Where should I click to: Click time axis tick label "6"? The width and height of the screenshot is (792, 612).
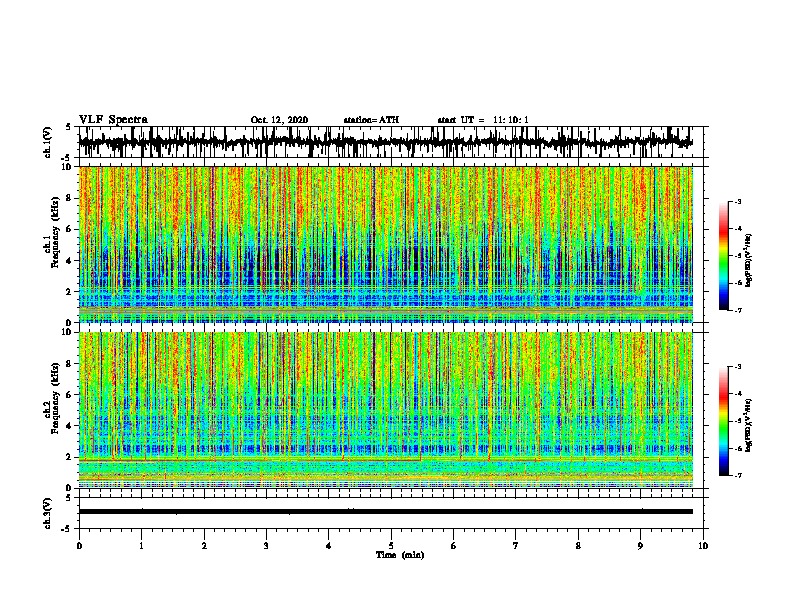point(454,546)
